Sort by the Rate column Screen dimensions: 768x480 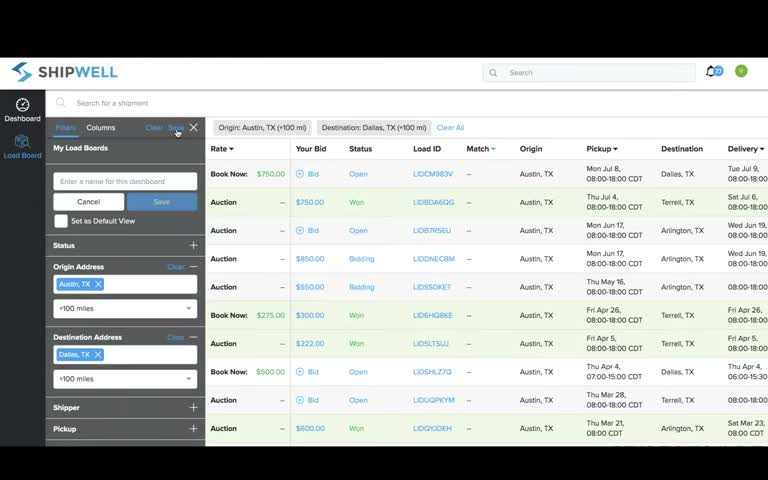point(222,149)
